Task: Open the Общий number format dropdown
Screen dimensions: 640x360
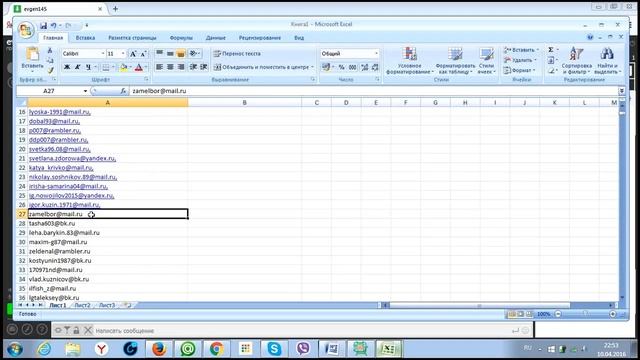Action: pos(376,53)
